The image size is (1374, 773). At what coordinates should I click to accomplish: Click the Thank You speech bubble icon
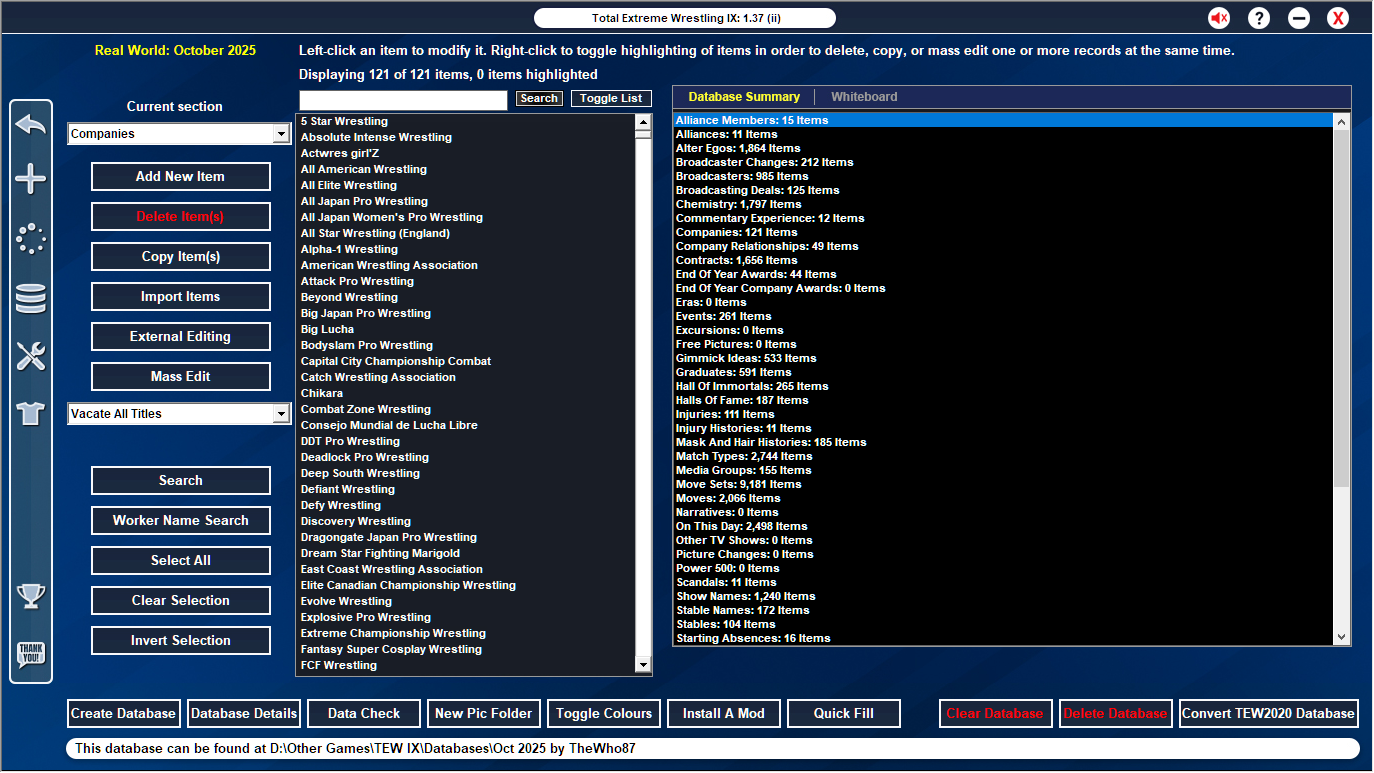pyautogui.click(x=31, y=655)
